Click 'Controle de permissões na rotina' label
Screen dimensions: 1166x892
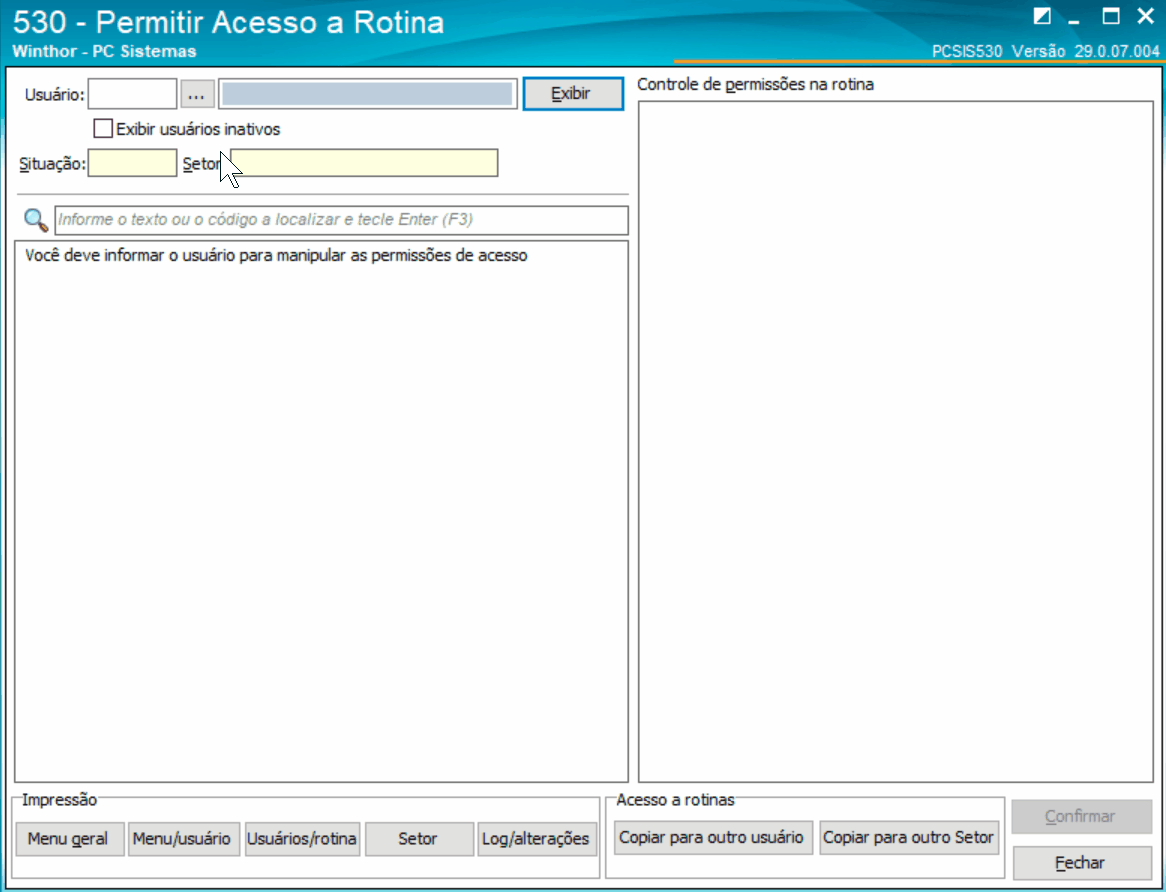tap(756, 85)
